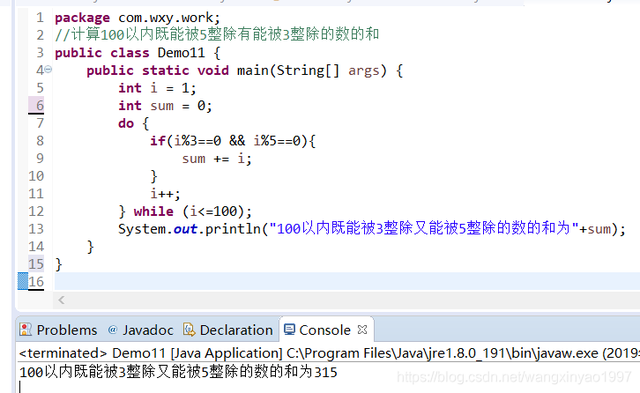
Task: Click the Javadoc @ icon
Action: [112, 329]
